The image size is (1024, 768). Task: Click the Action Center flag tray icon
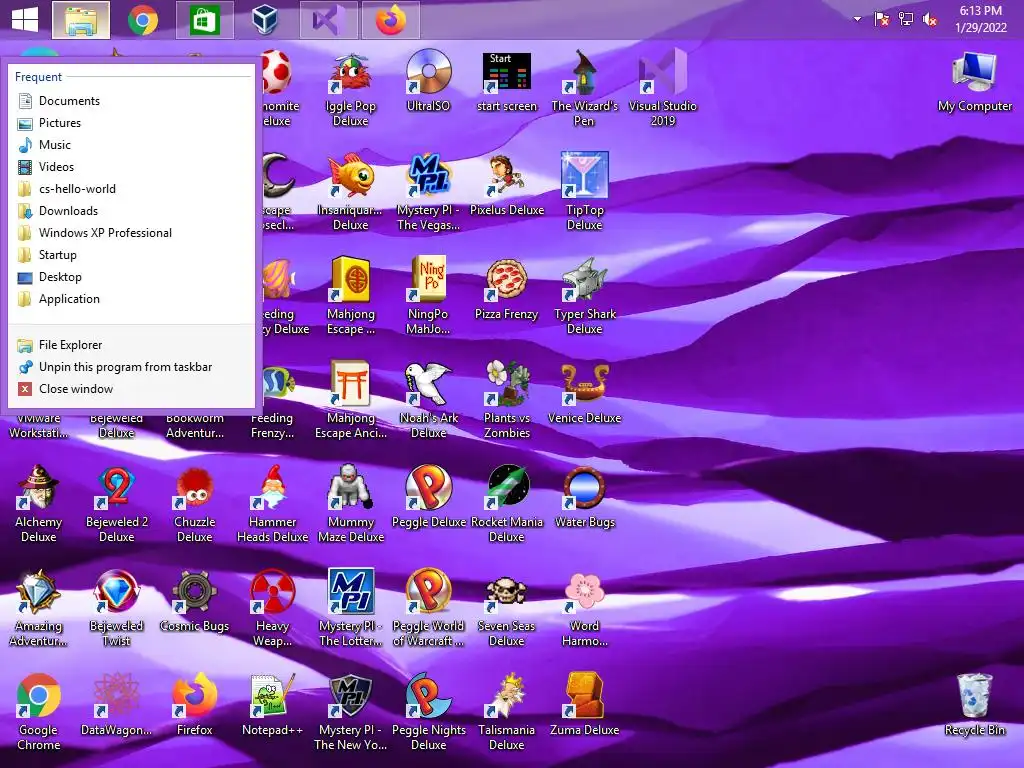tap(881, 19)
